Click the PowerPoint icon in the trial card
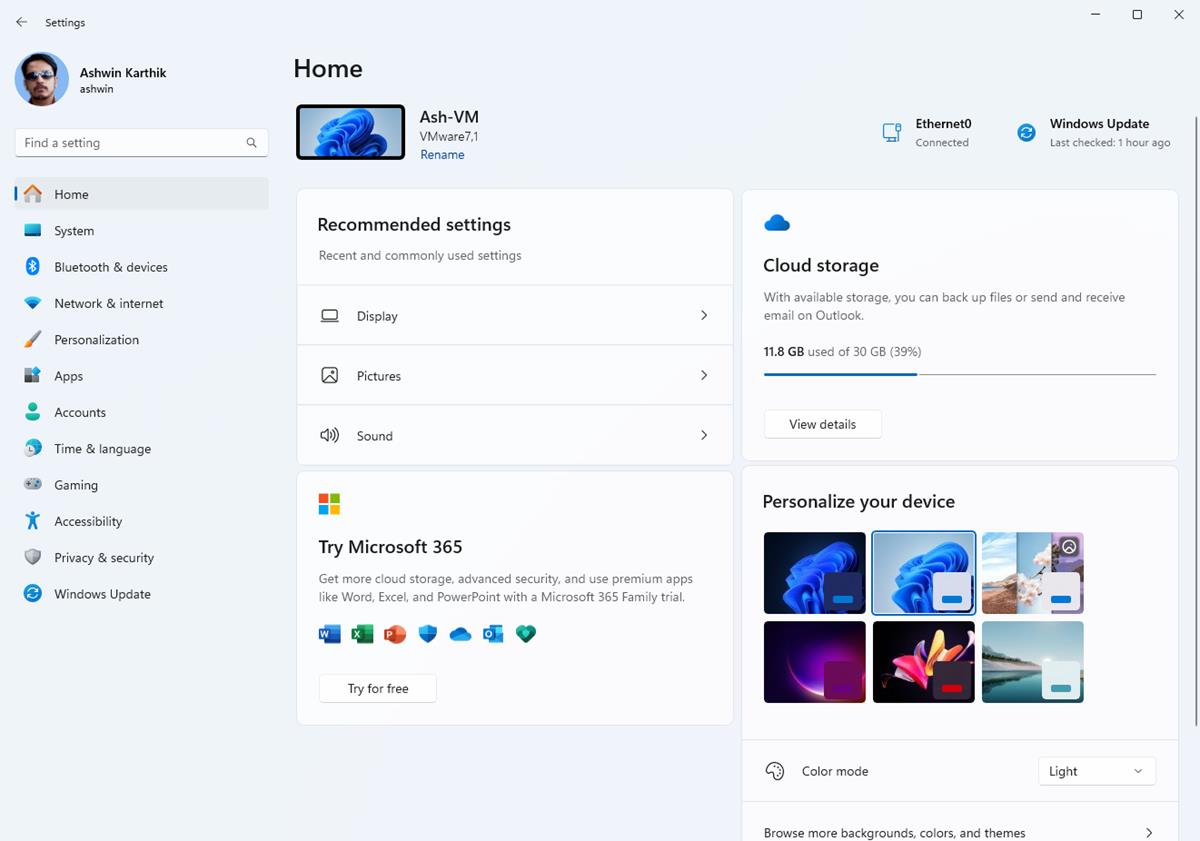This screenshot has width=1200, height=841. pyautogui.click(x=394, y=634)
